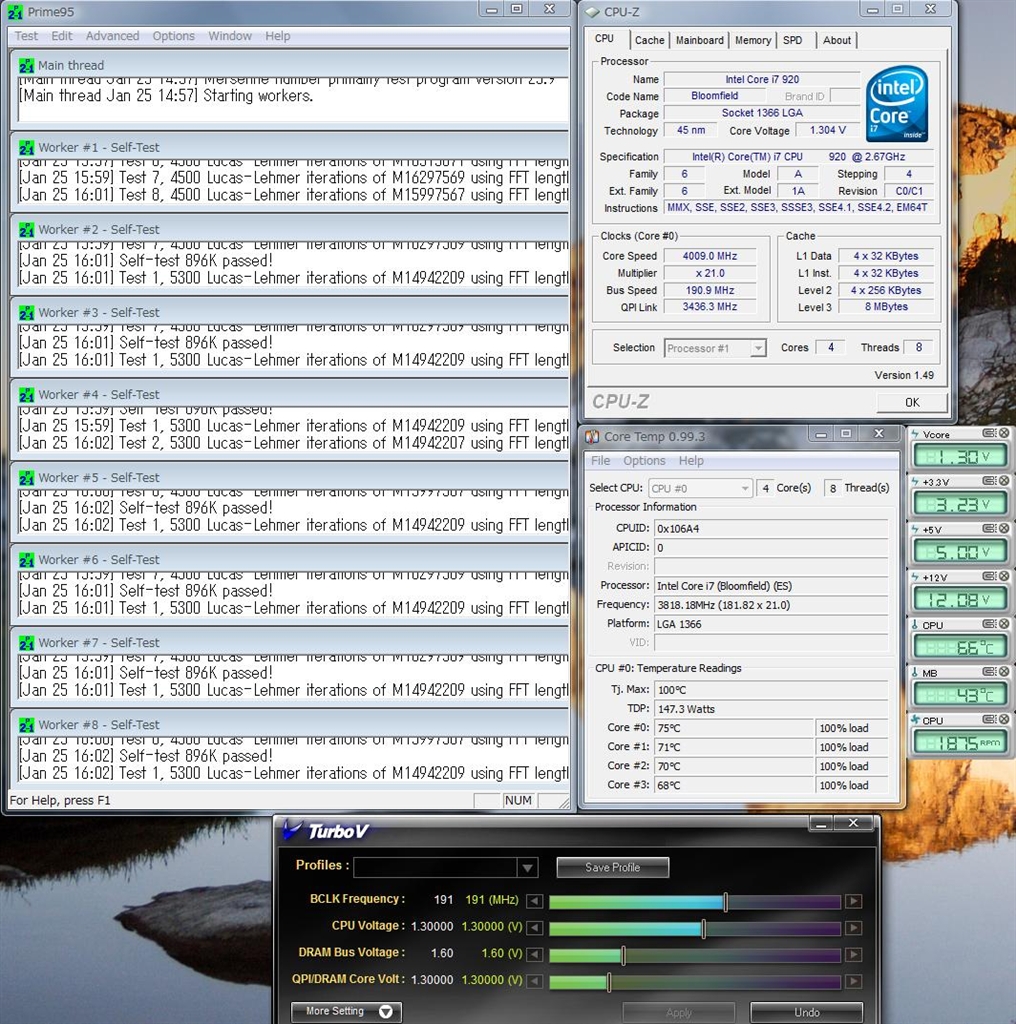Click the CPU Voltage slider handle
Viewport: 1016px width, 1024px height.
pyautogui.click(x=703, y=929)
